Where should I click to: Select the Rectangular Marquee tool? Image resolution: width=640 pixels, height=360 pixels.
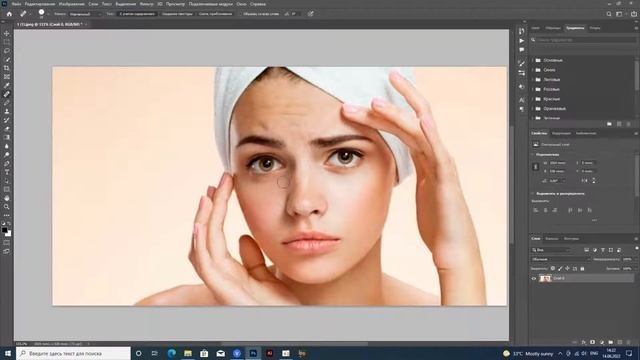7,42
